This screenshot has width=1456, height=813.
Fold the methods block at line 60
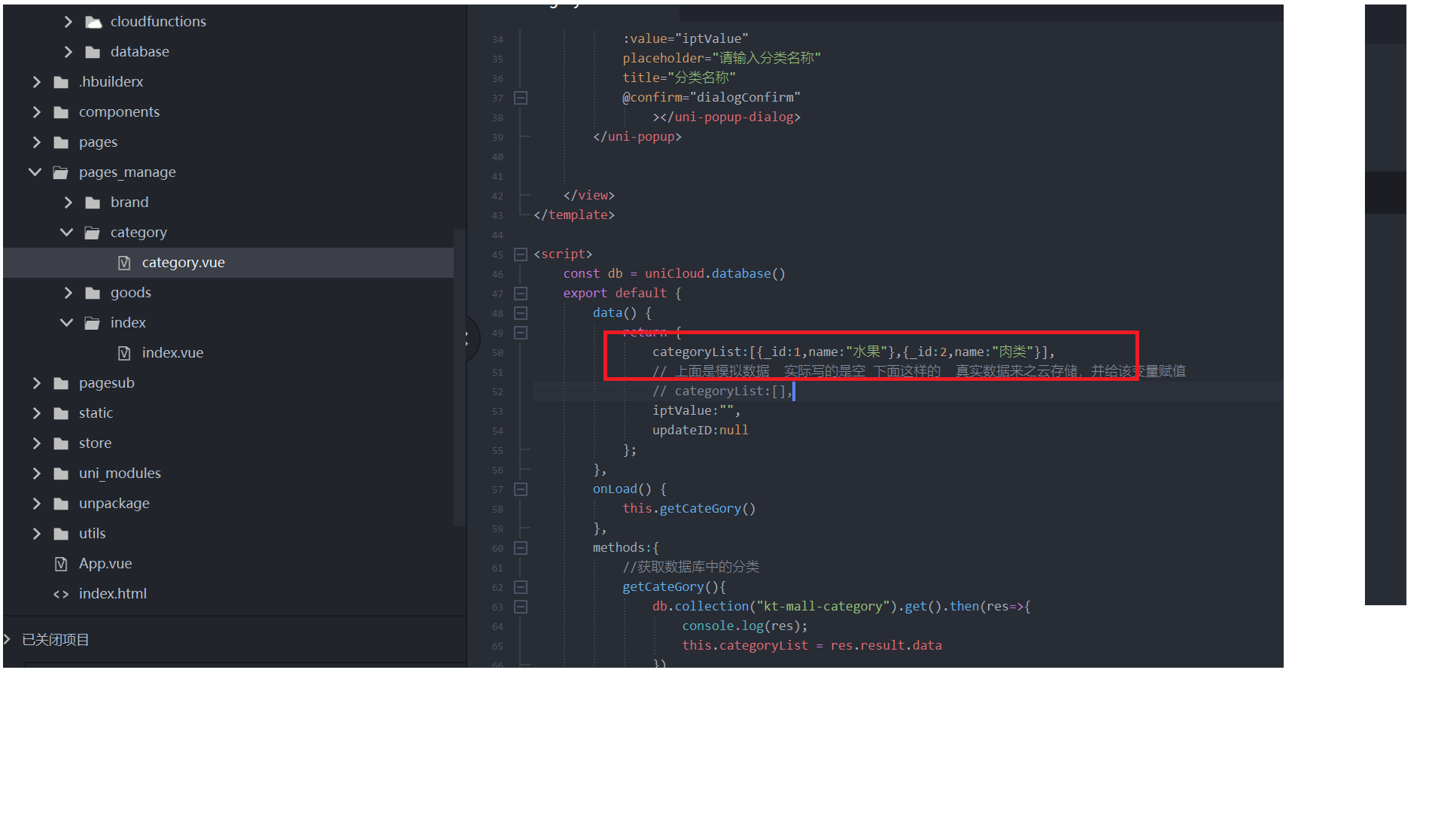tap(521, 548)
